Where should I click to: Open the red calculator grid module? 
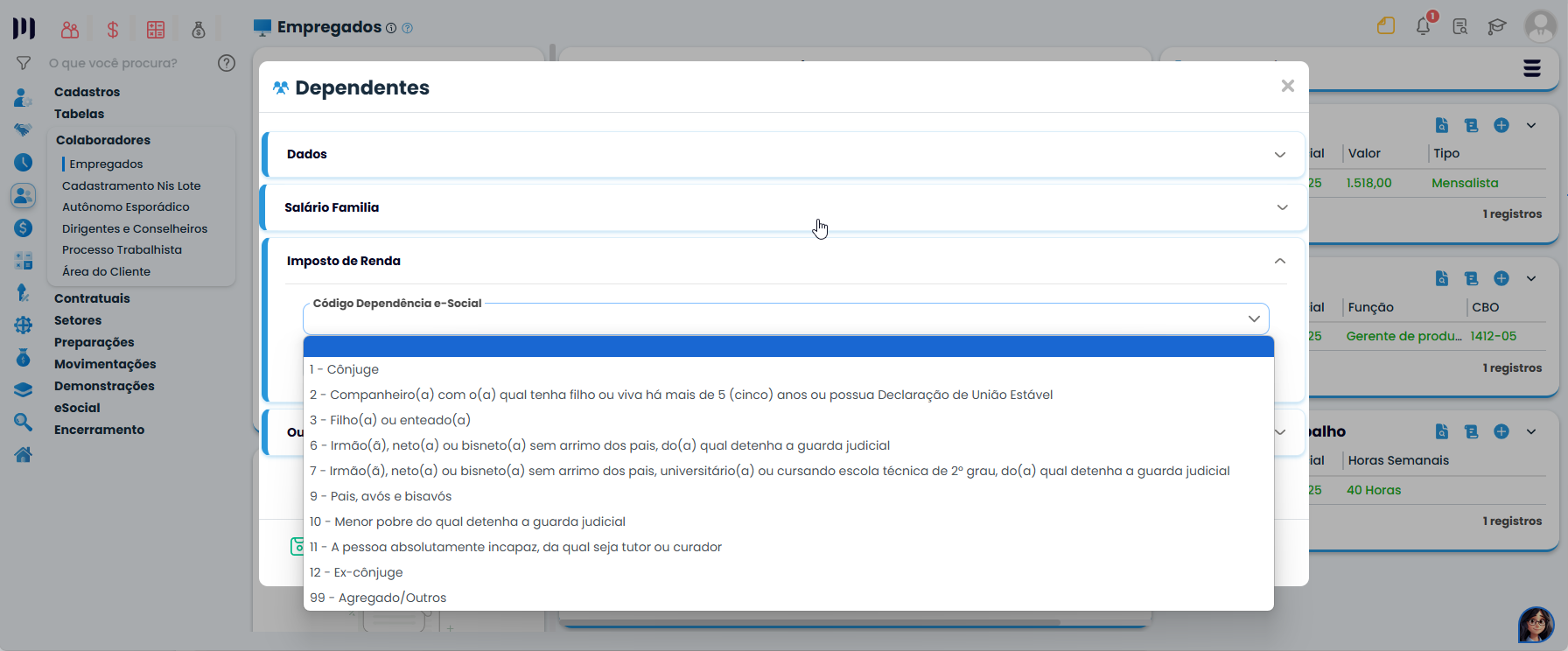[156, 30]
